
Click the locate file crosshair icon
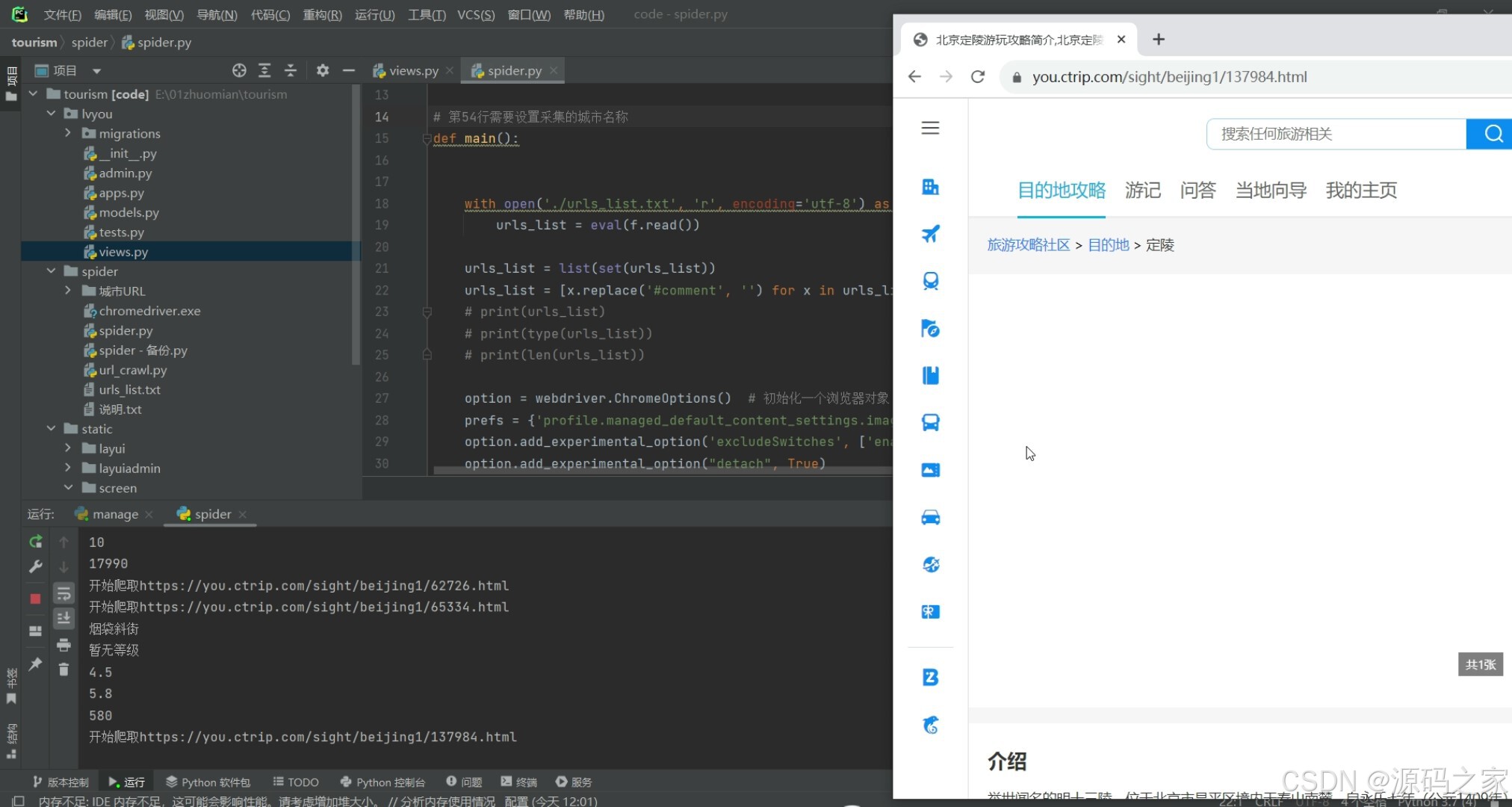point(239,70)
